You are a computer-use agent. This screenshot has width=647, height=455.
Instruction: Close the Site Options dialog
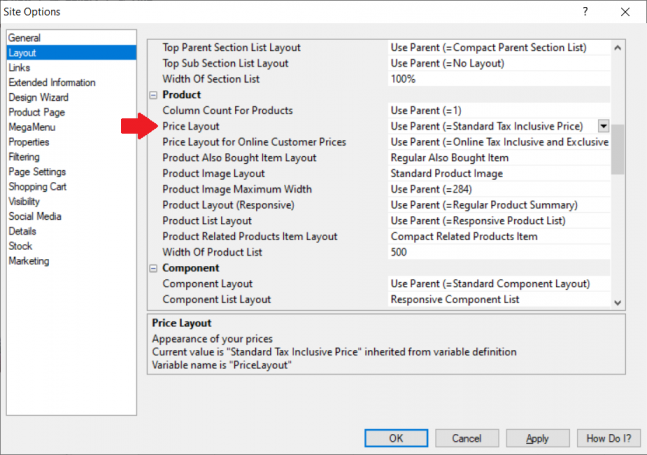[x=624, y=12]
